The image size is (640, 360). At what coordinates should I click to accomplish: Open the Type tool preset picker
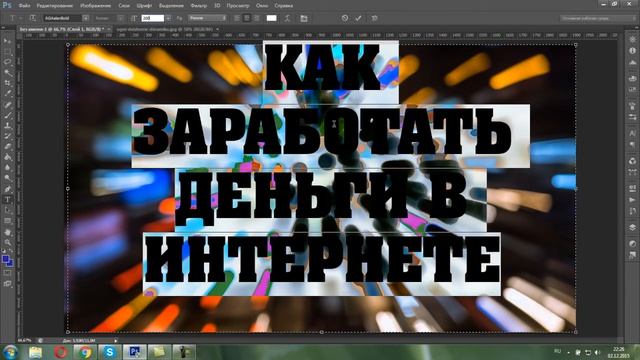[15, 18]
